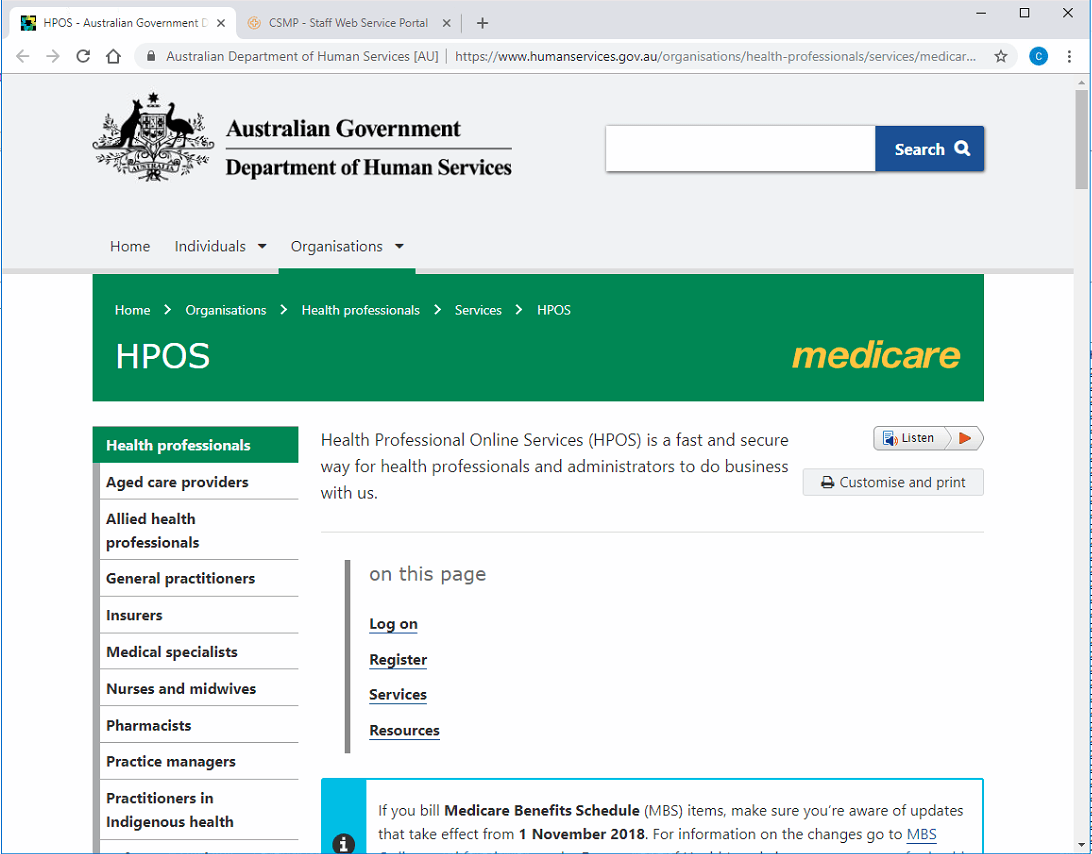Open Health professionals breadcrumb link
The image size is (1092, 854).
360,310
